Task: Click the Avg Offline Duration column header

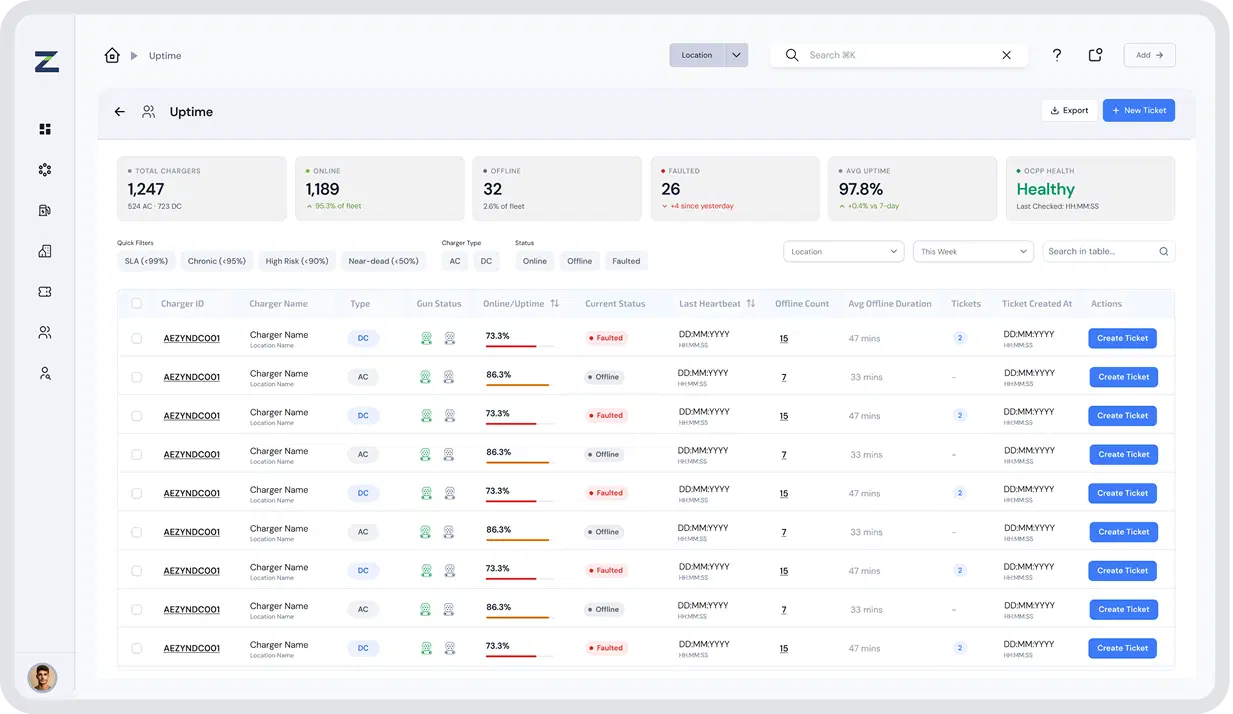Action: tap(890, 304)
